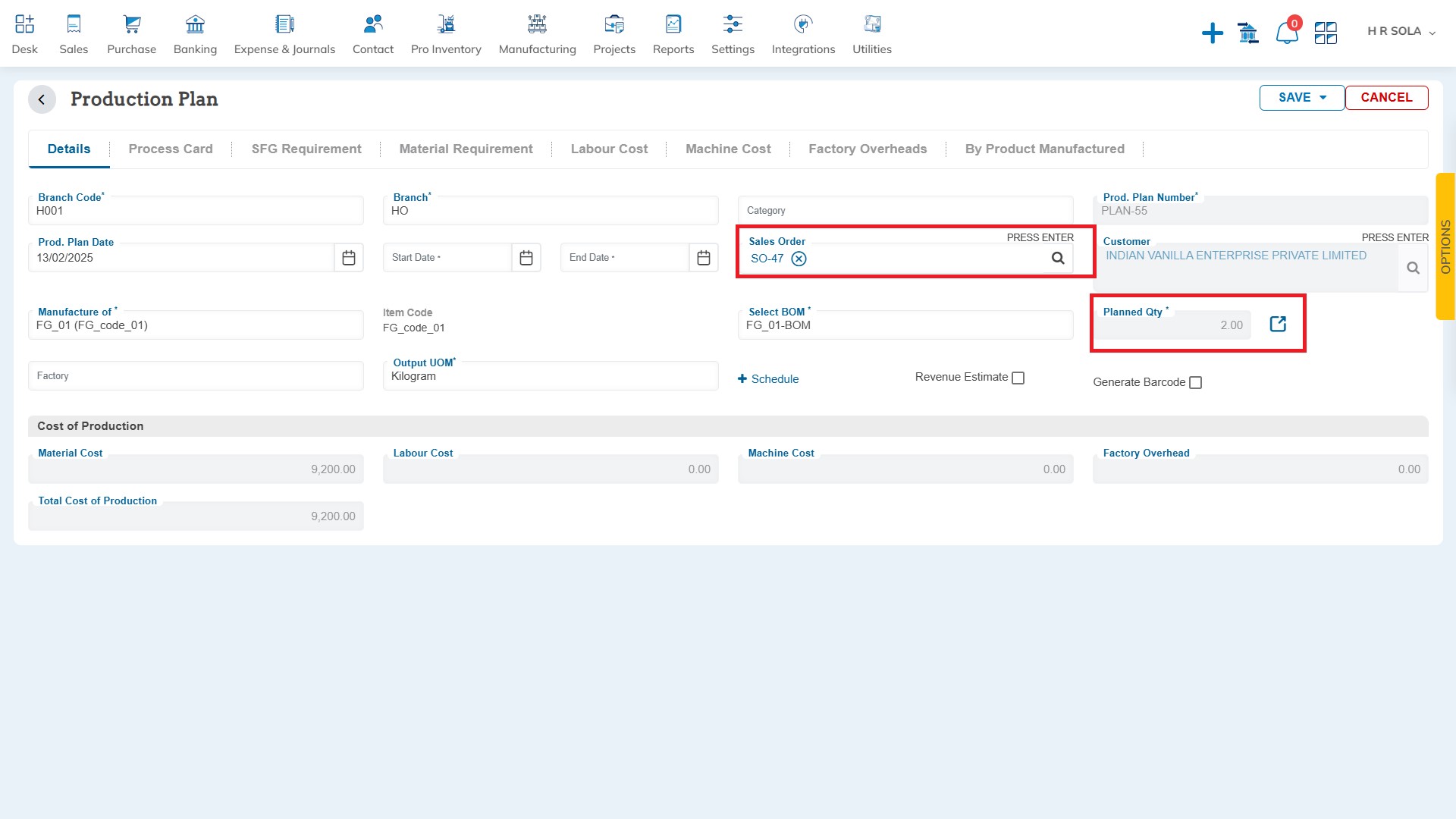Viewport: 1456px width, 819px height.
Task: Go back using the arrow beside Production Plan
Action: pos(42,99)
